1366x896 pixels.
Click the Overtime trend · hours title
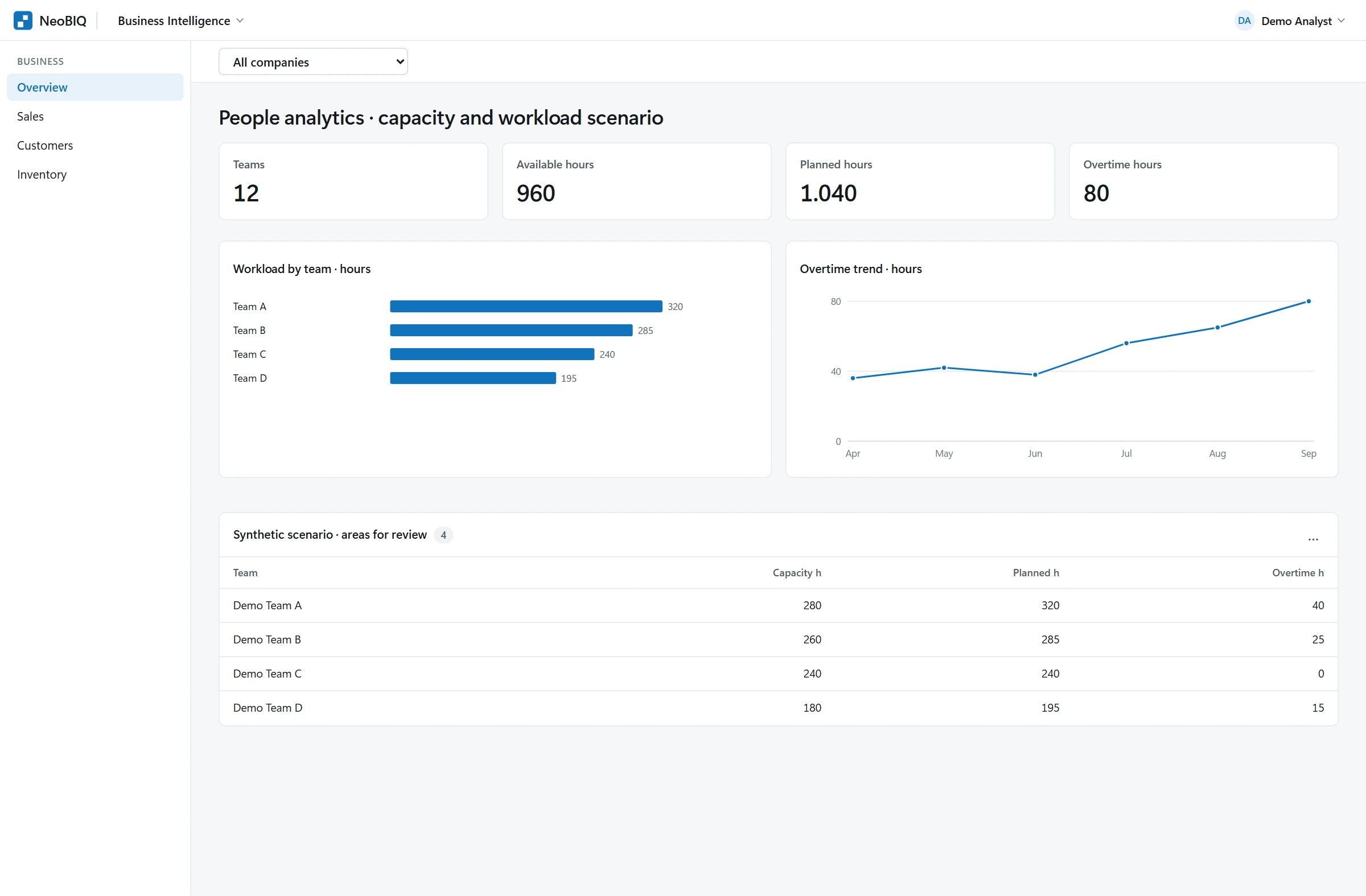point(861,269)
